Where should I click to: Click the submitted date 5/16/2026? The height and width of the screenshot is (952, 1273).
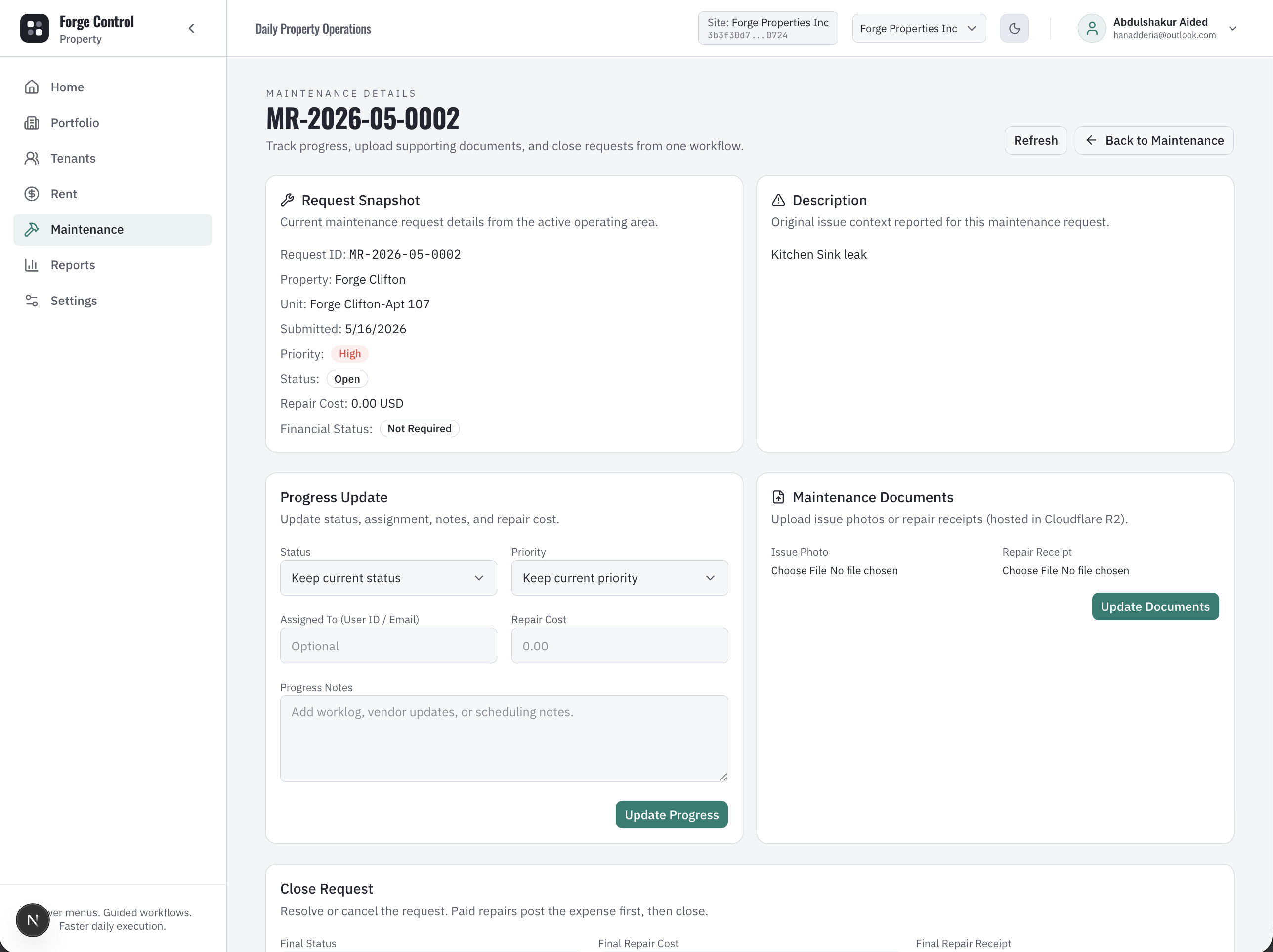pos(376,329)
